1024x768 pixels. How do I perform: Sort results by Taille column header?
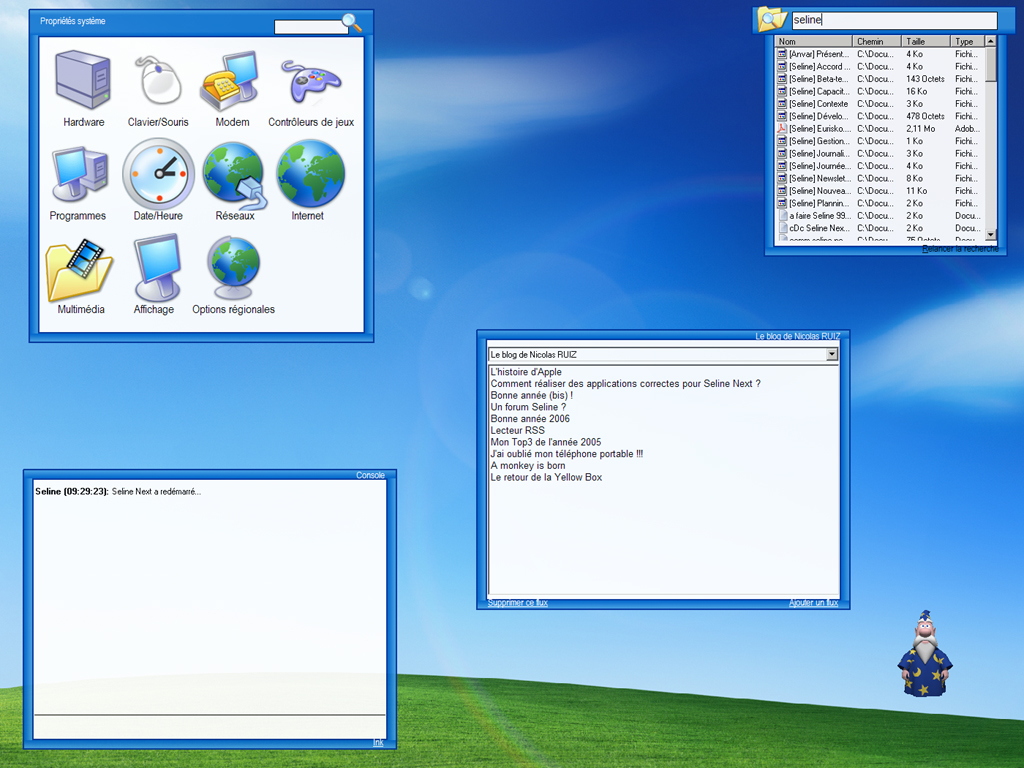(925, 42)
